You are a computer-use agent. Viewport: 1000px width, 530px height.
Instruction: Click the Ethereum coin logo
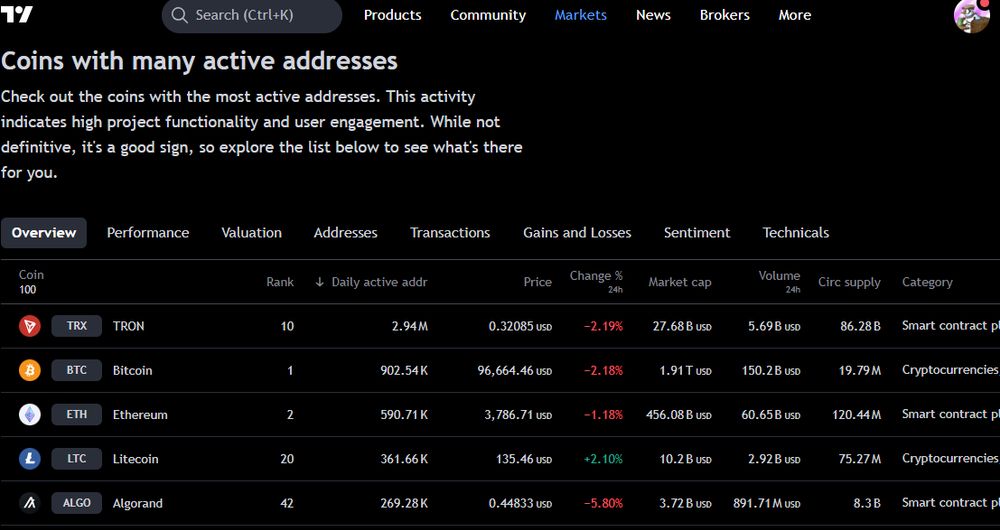point(29,415)
